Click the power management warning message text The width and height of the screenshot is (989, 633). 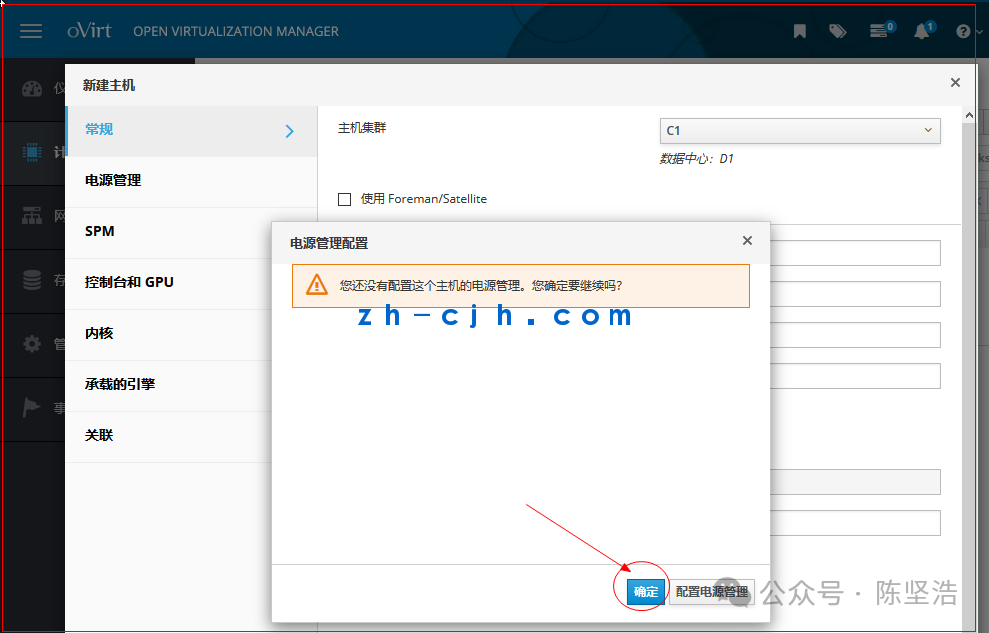point(481,286)
